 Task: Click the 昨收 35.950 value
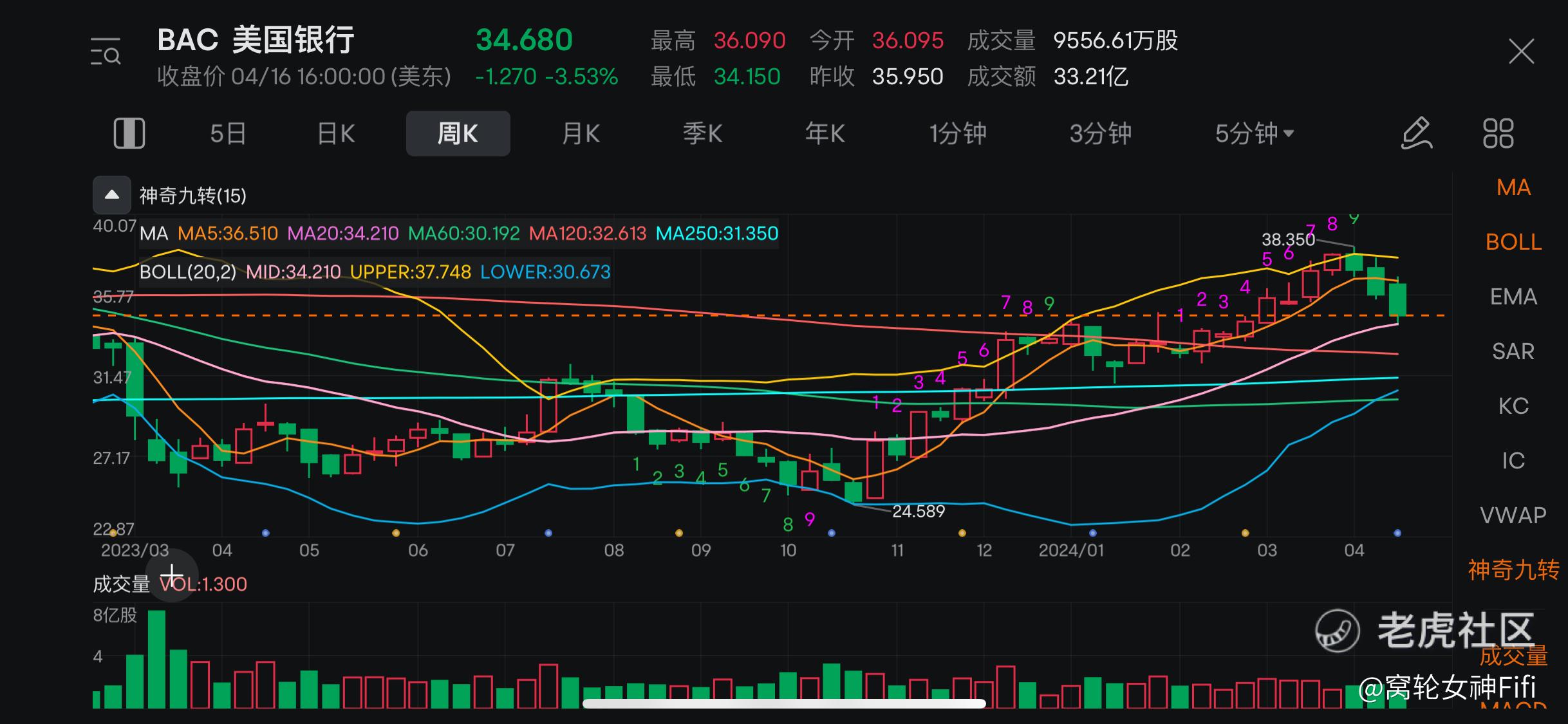click(908, 77)
